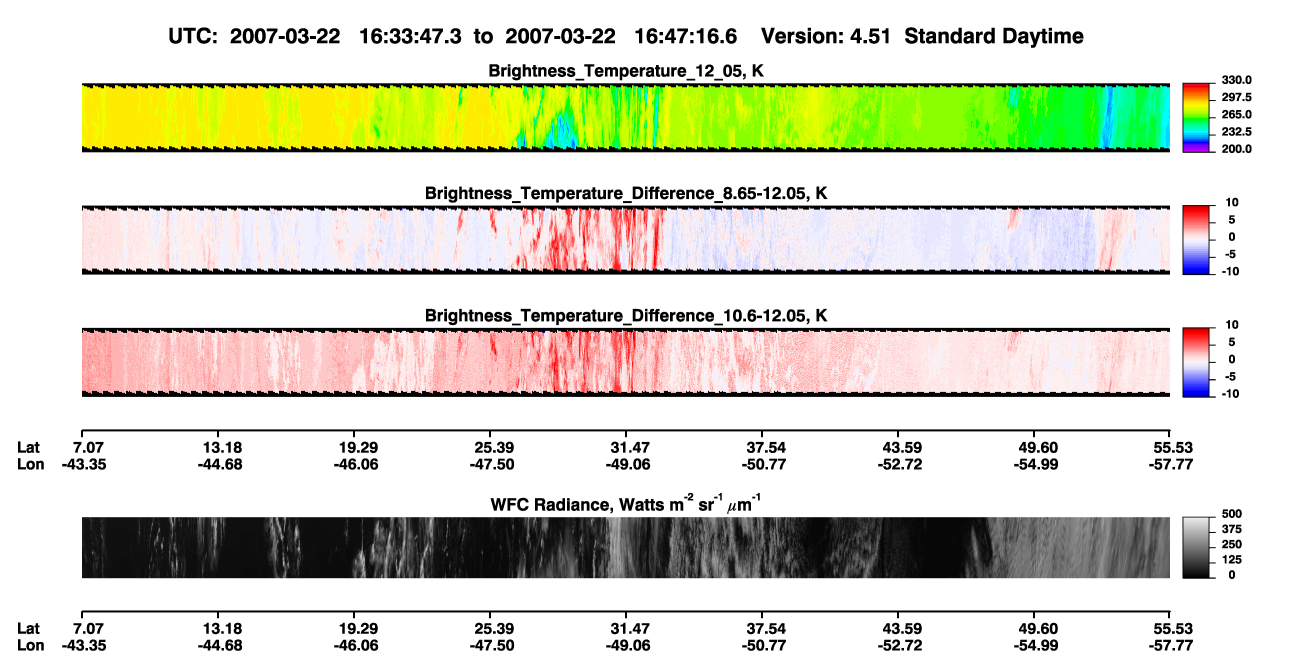Click the 200.0 colorbar tick label
This screenshot has width=1300, height=667.
1237,148
